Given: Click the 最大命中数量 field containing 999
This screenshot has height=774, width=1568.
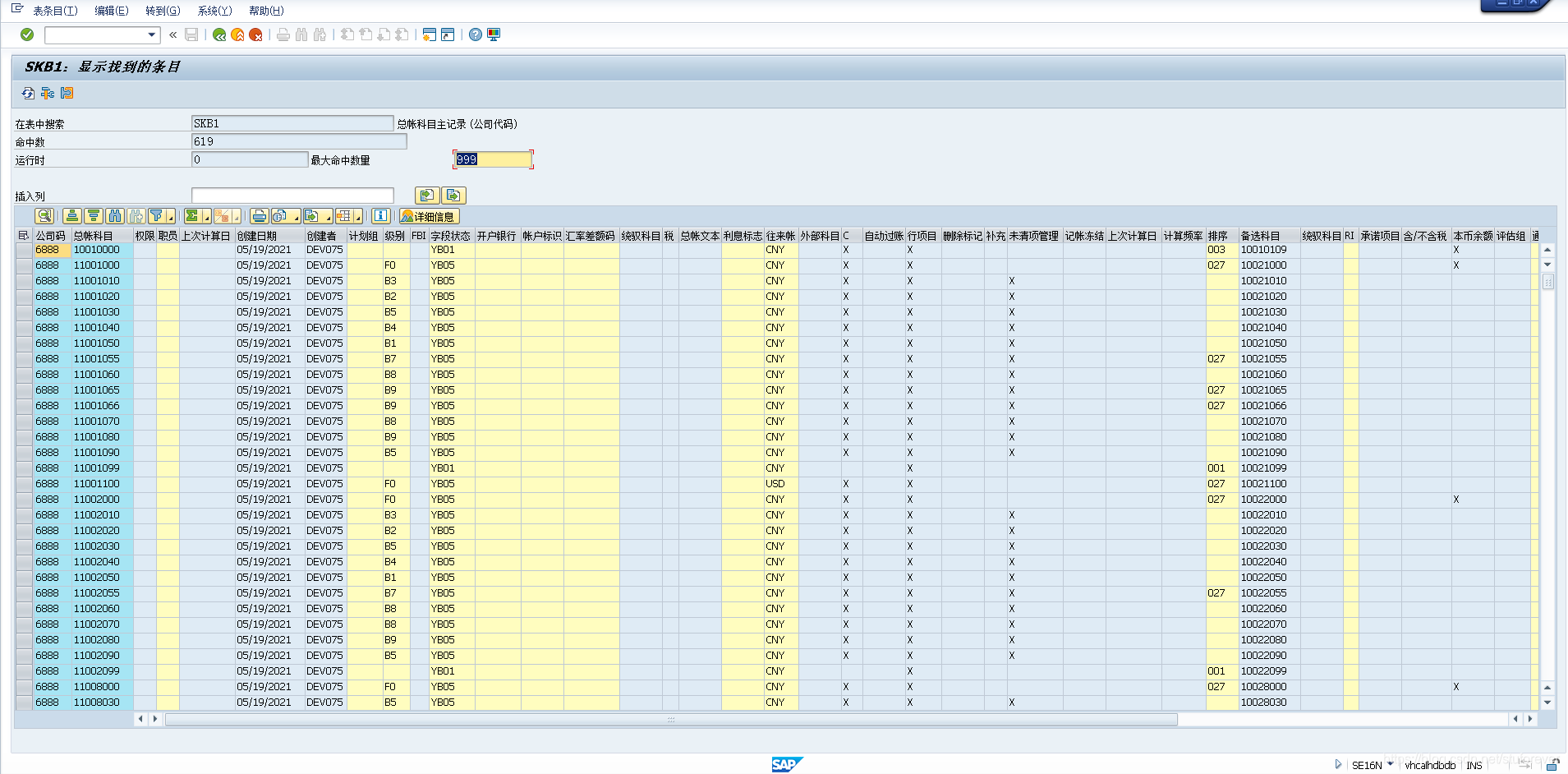Looking at the screenshot, I should click(x=493, y=159).
